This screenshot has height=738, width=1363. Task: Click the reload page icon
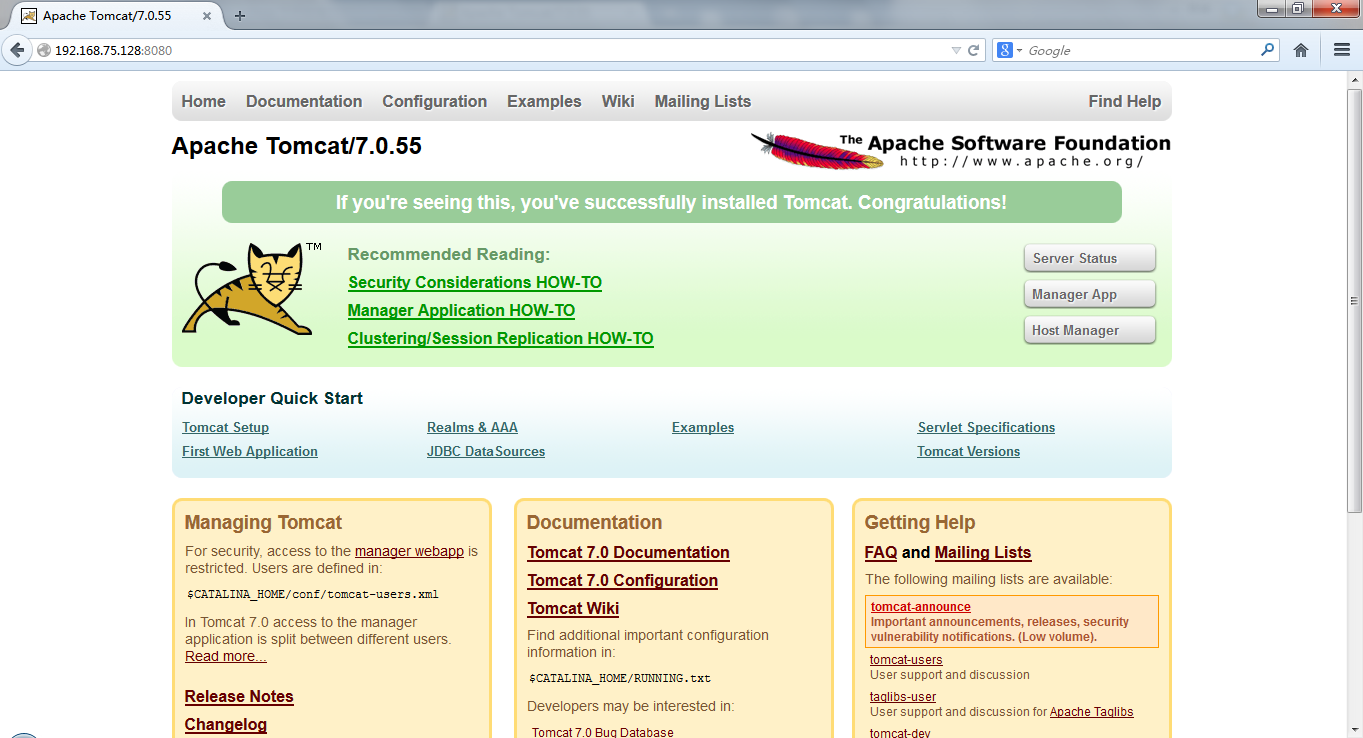[973, 50]
